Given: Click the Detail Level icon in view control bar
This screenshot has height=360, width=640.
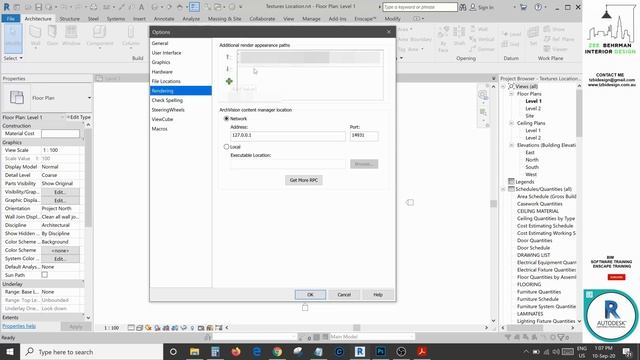Looking at the screenshot, I should coord(131,328).
